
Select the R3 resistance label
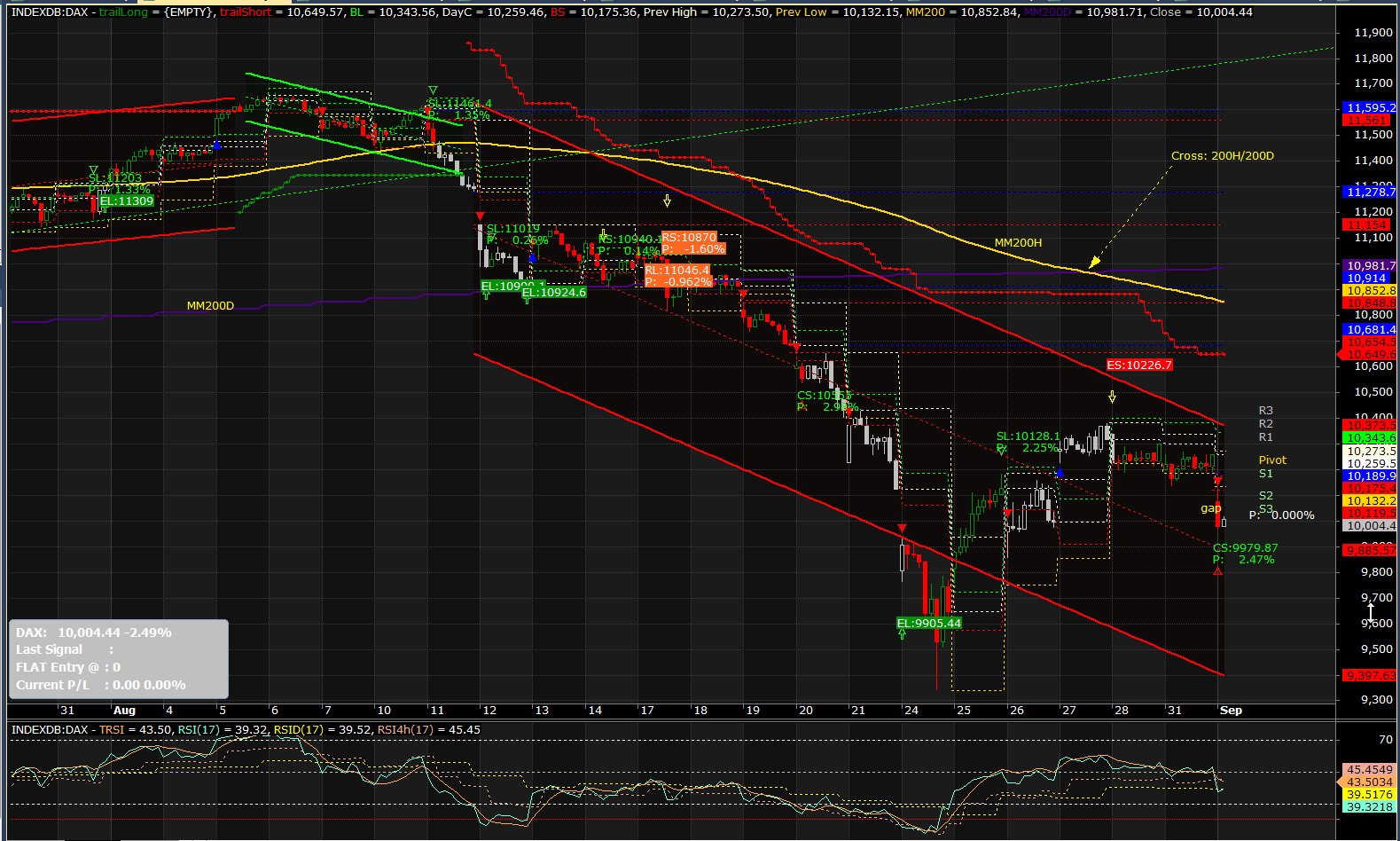click(x=1266, y=411)
